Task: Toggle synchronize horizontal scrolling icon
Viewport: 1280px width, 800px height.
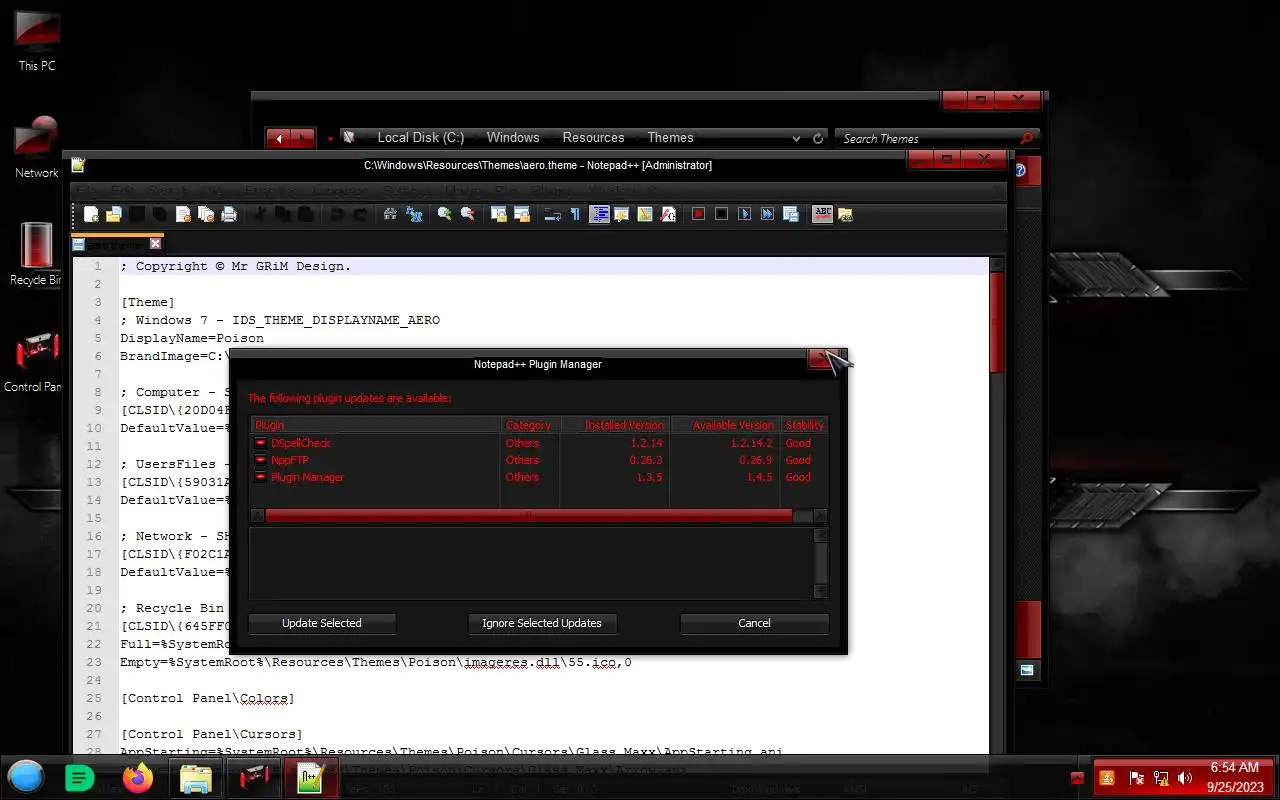Action: coord(521,214)
